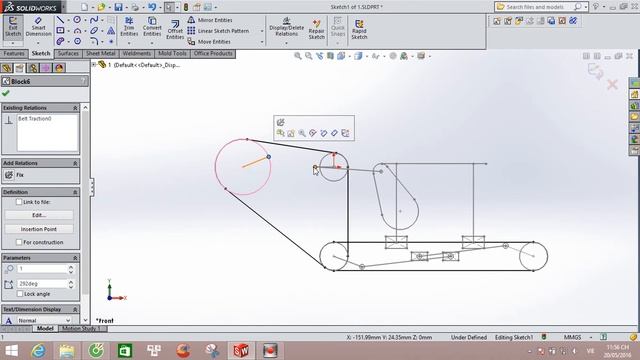Click the Save icon in title toolbar
This screenshot has height=360, width=640.
(x=118, y=7)
